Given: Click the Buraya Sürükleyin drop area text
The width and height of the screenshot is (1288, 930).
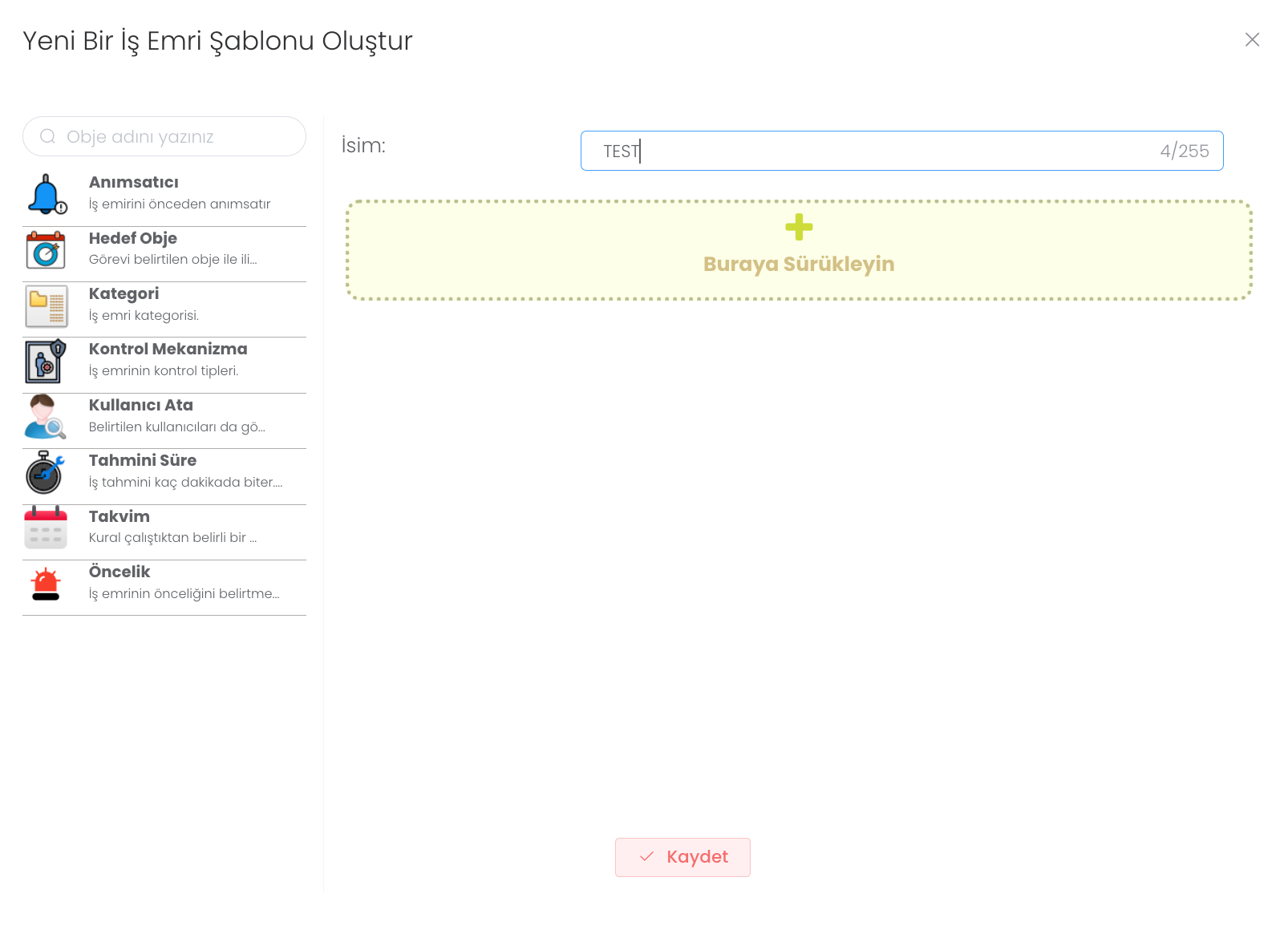Looking at the screenshot, I should tap(799, 265).
